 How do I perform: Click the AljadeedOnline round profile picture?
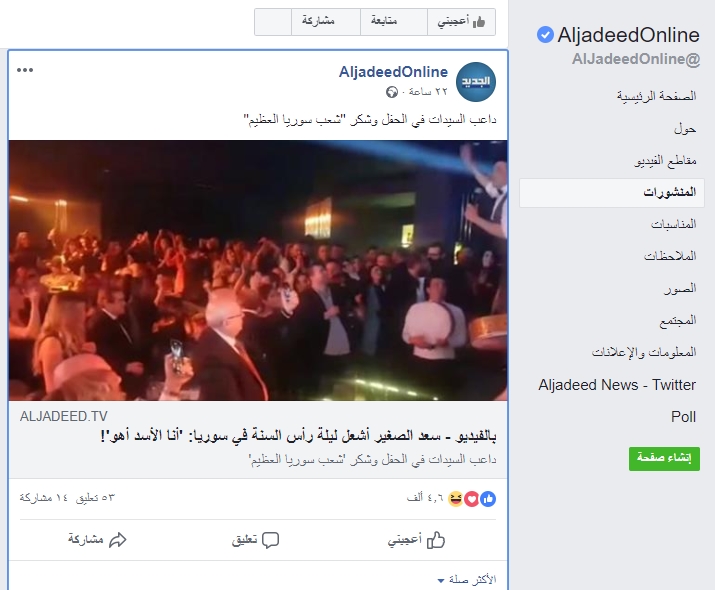point(476,82)
